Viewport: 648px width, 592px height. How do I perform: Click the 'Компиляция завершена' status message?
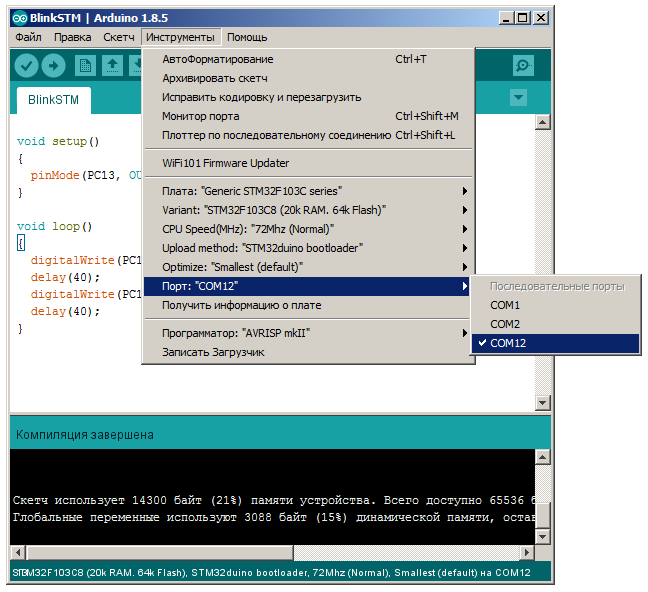[x=85, y=435]
